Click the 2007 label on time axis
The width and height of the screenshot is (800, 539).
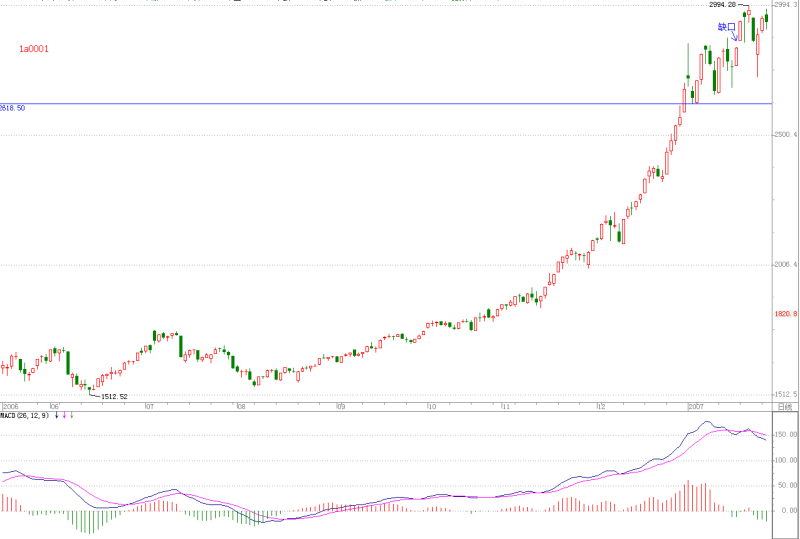tap(696, 407)
